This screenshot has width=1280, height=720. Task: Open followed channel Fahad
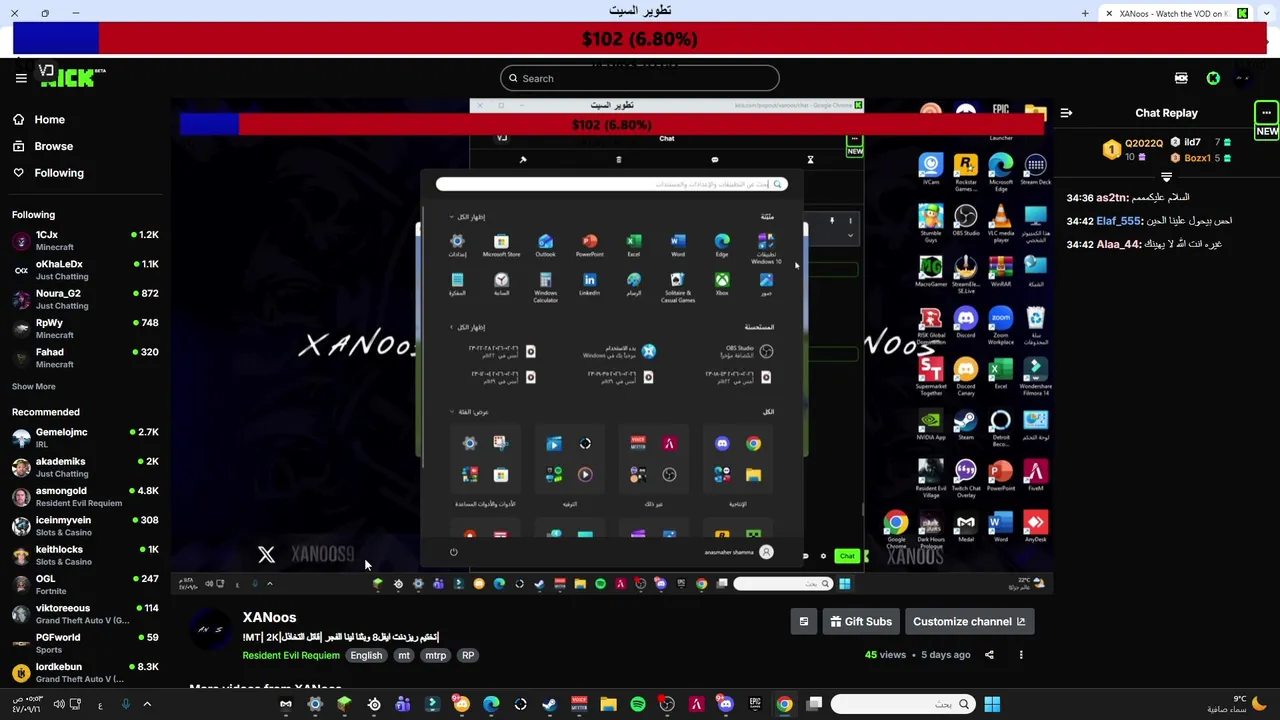85,358
